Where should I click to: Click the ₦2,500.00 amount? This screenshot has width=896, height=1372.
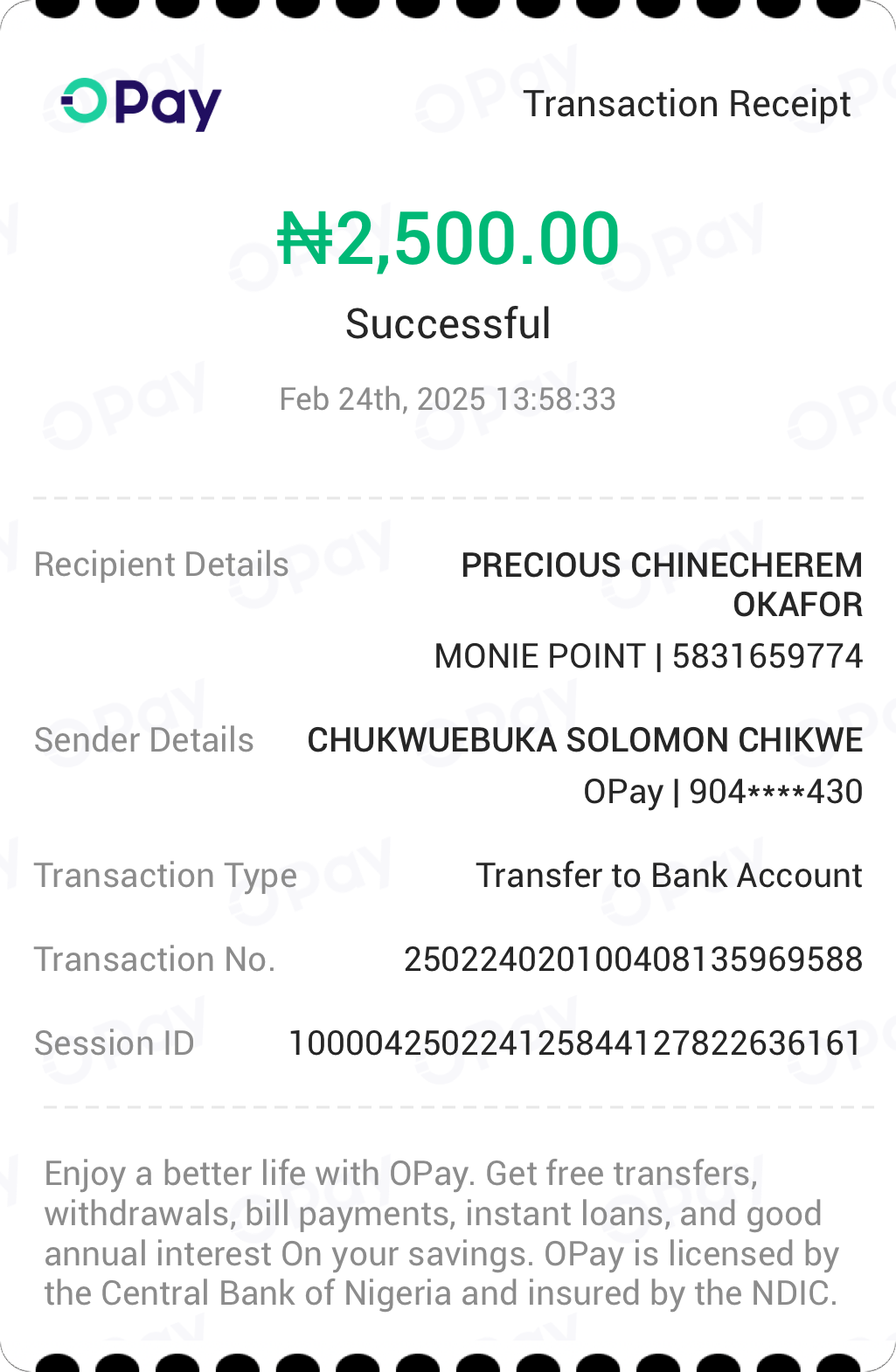tap(448, 239)
